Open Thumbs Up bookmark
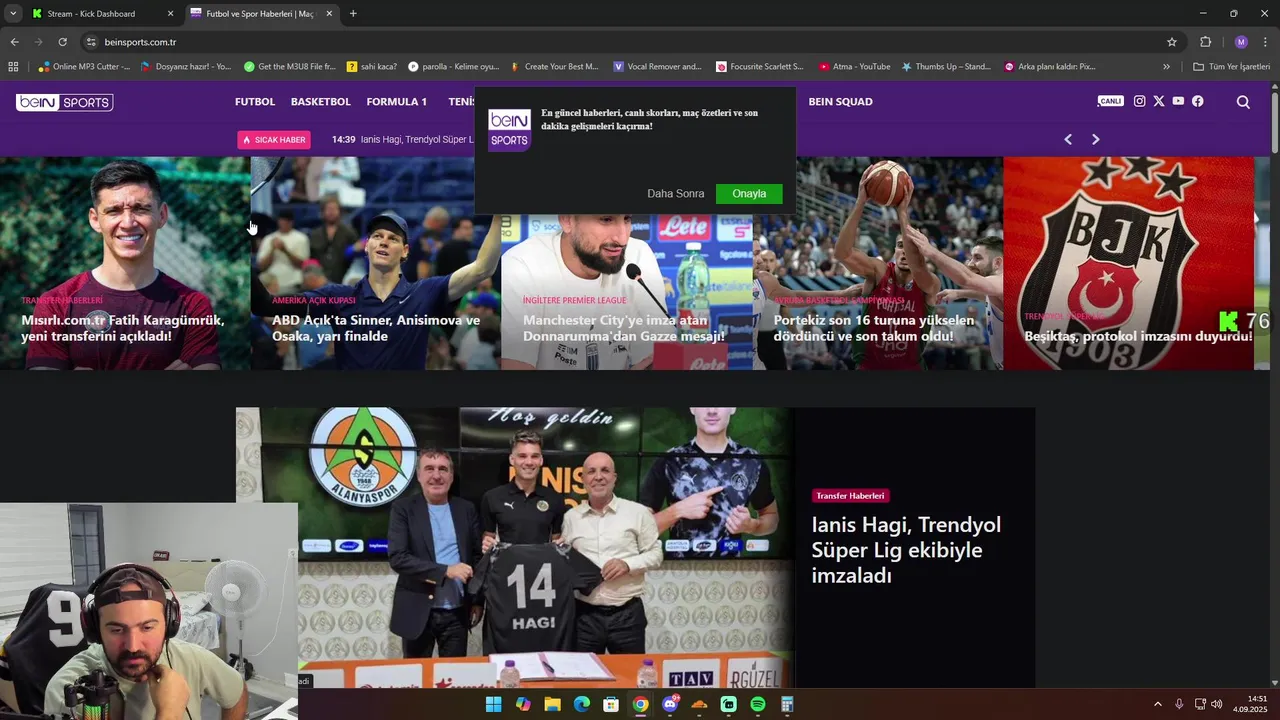The image size is (1280, 720). pos(946,67)
